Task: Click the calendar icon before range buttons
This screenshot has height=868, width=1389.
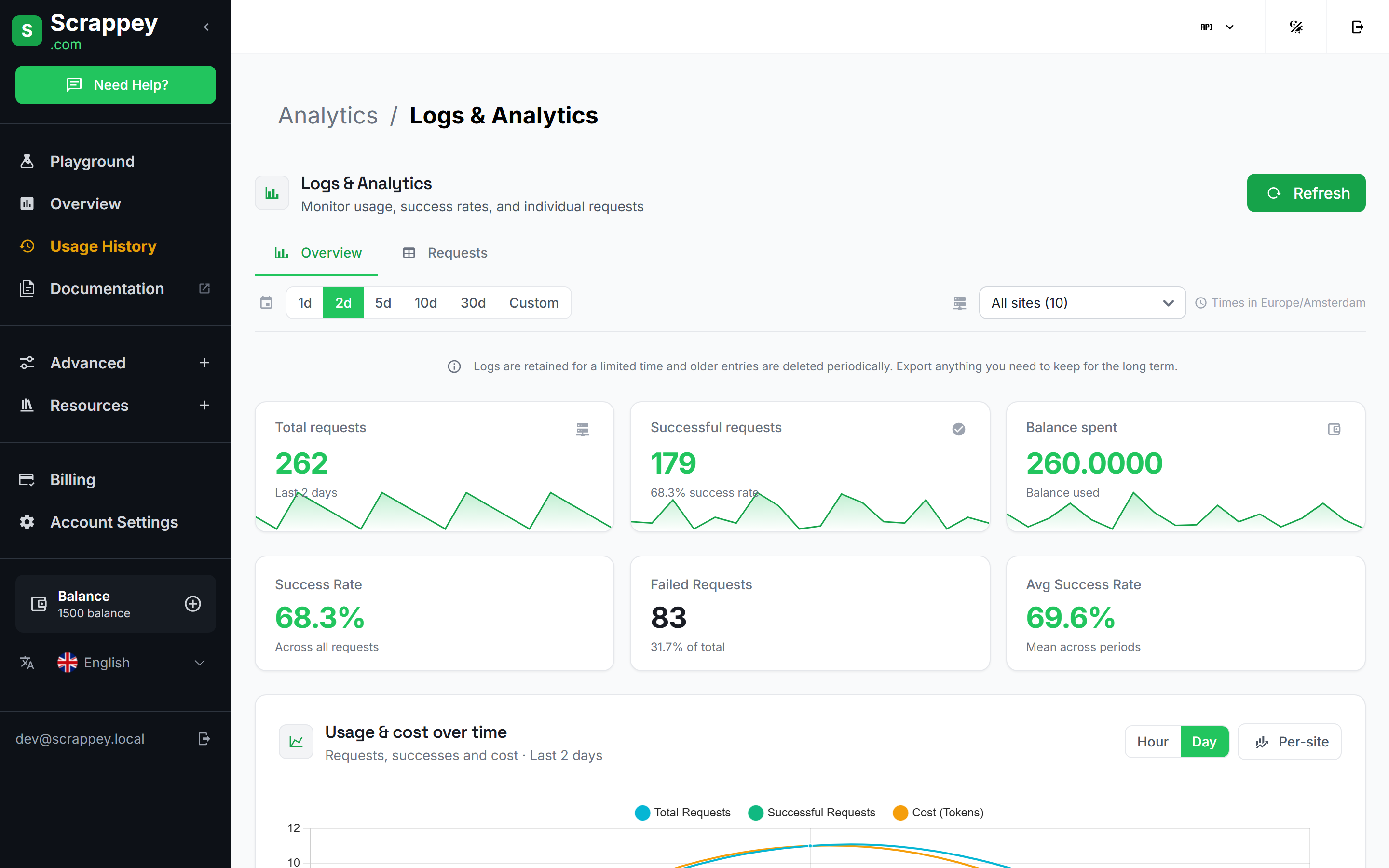Action: tap(266, 302)
